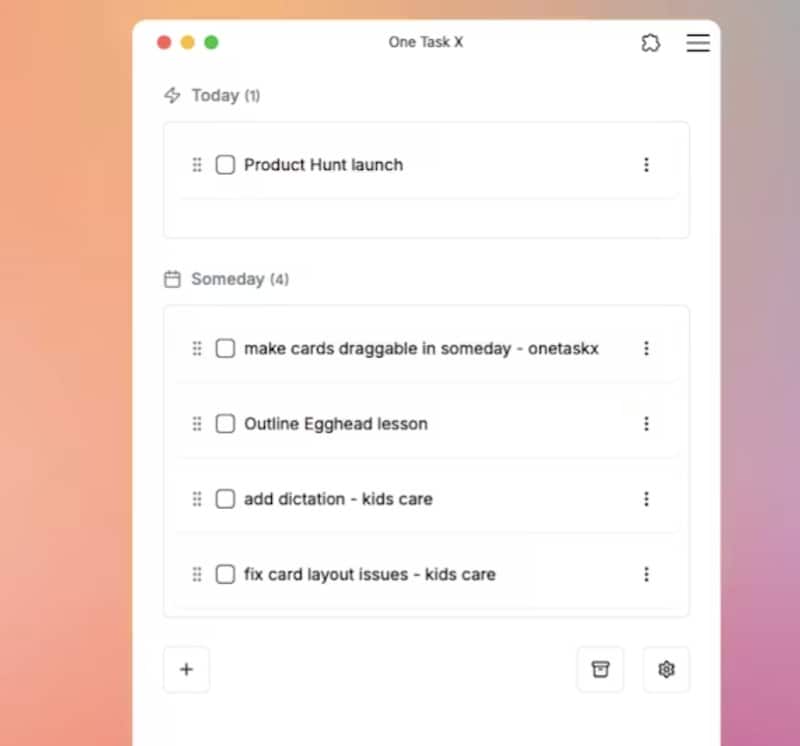Open more options for Product Hunt launch
Image resolution: width=800 pixels, height=746 pixels.
pos(646,165)
